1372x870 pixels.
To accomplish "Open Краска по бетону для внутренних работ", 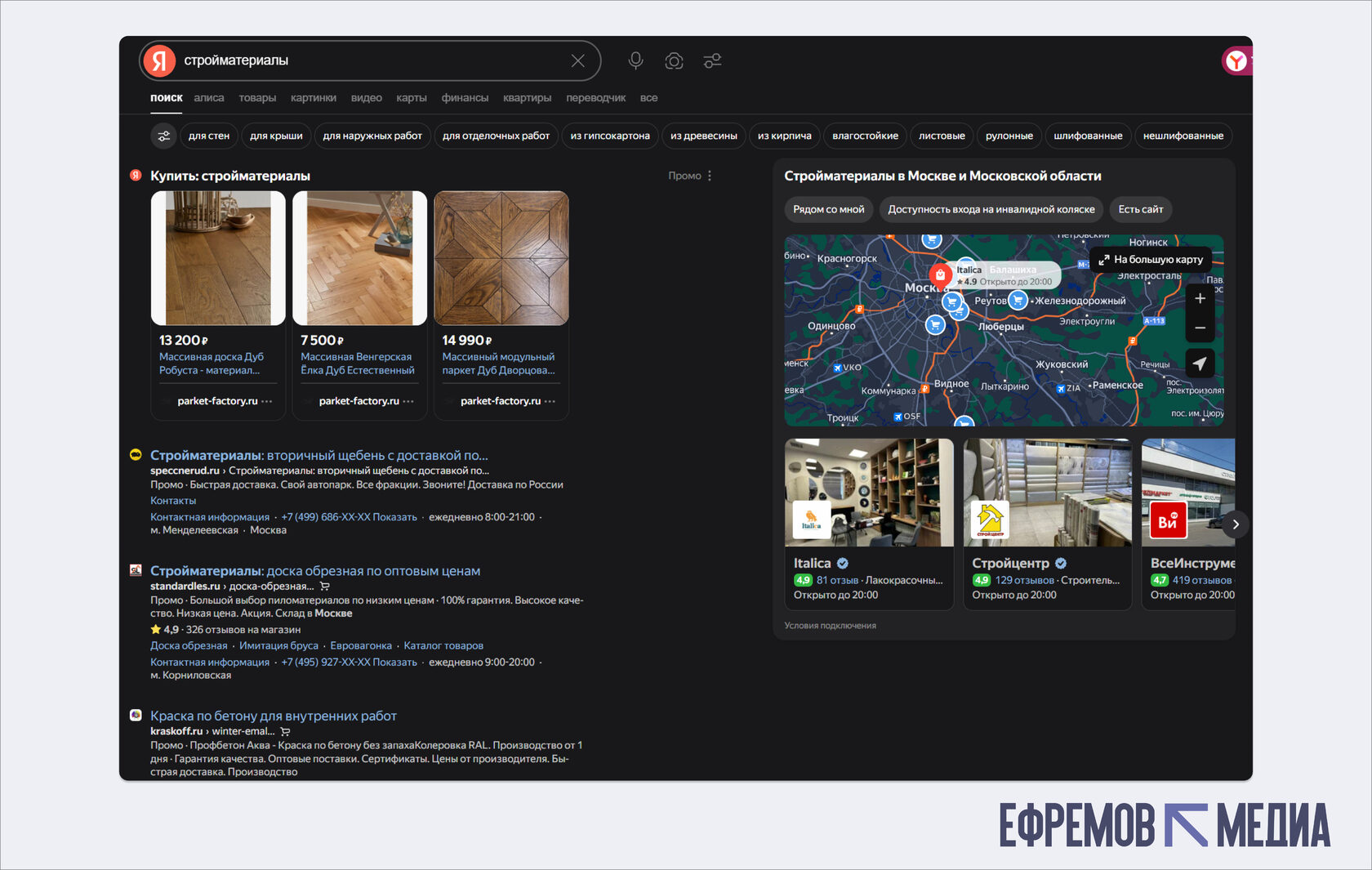I will [274, 716].
